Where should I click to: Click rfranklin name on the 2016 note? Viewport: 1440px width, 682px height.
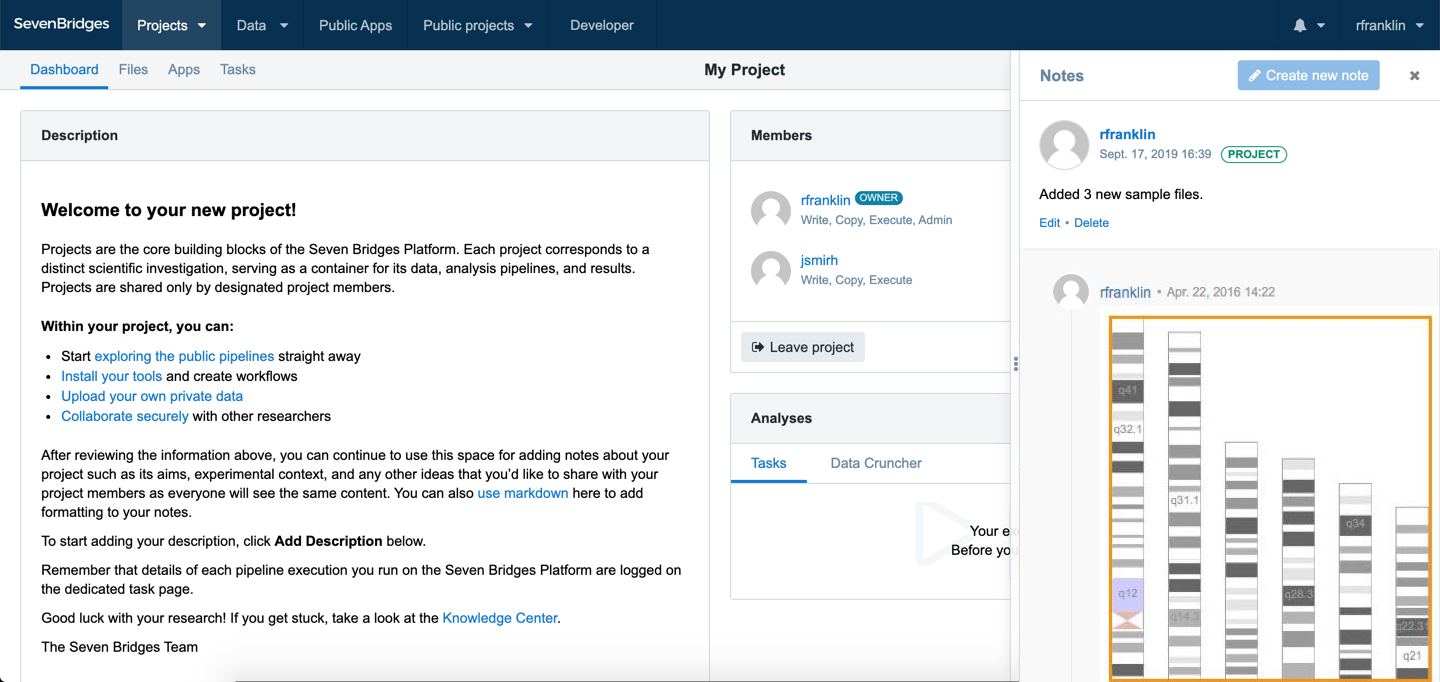click(1125, 292)
